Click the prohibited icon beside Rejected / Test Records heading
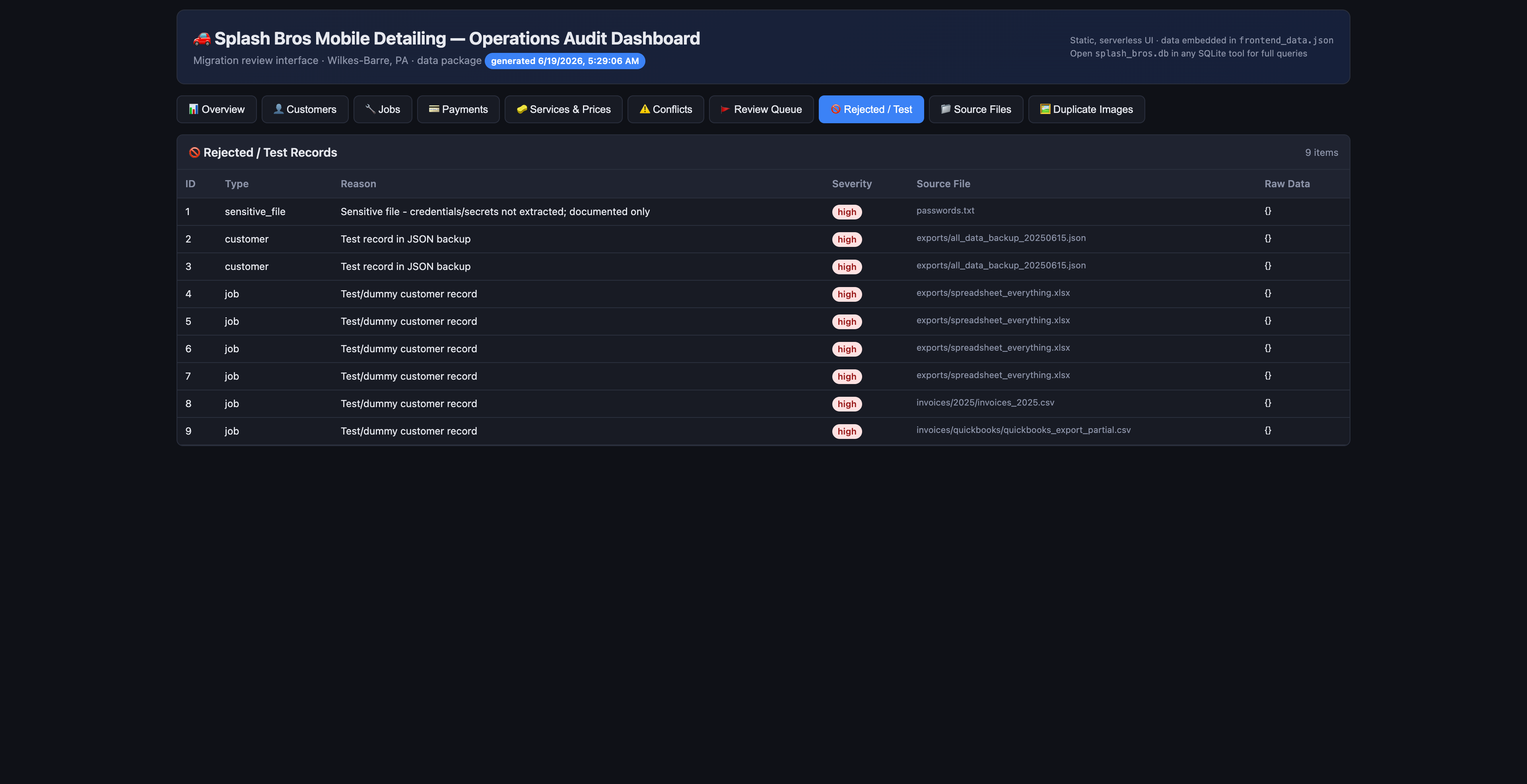1527x784 pixels. 194,152
